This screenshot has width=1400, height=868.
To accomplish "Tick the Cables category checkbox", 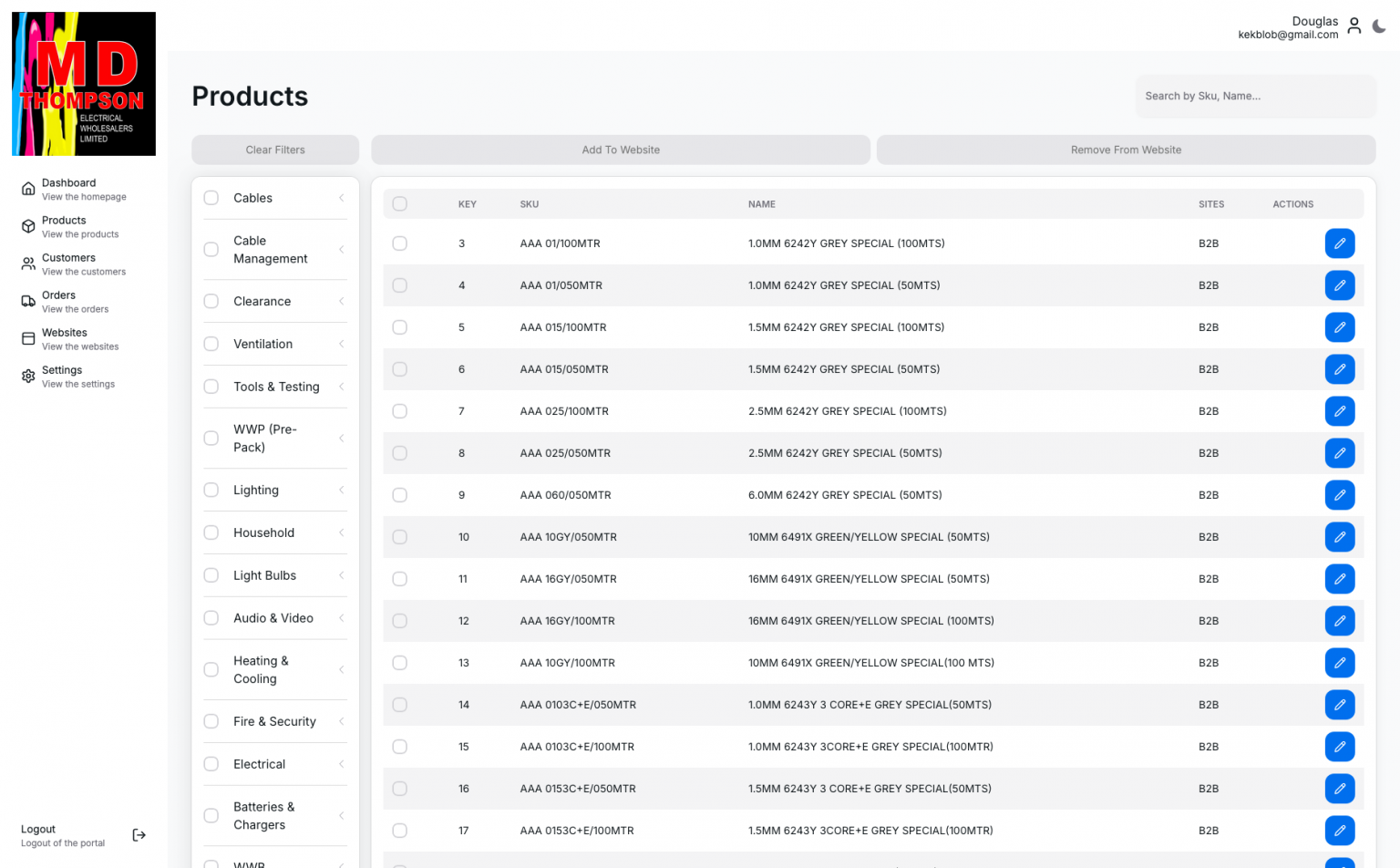I will click(211, 198).
